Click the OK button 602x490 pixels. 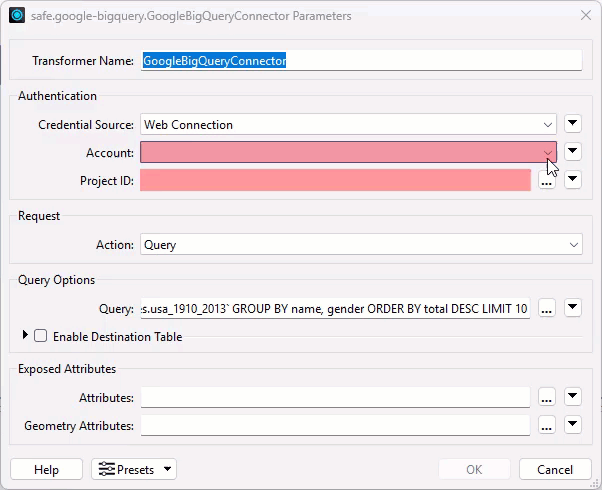click(474, 469)
